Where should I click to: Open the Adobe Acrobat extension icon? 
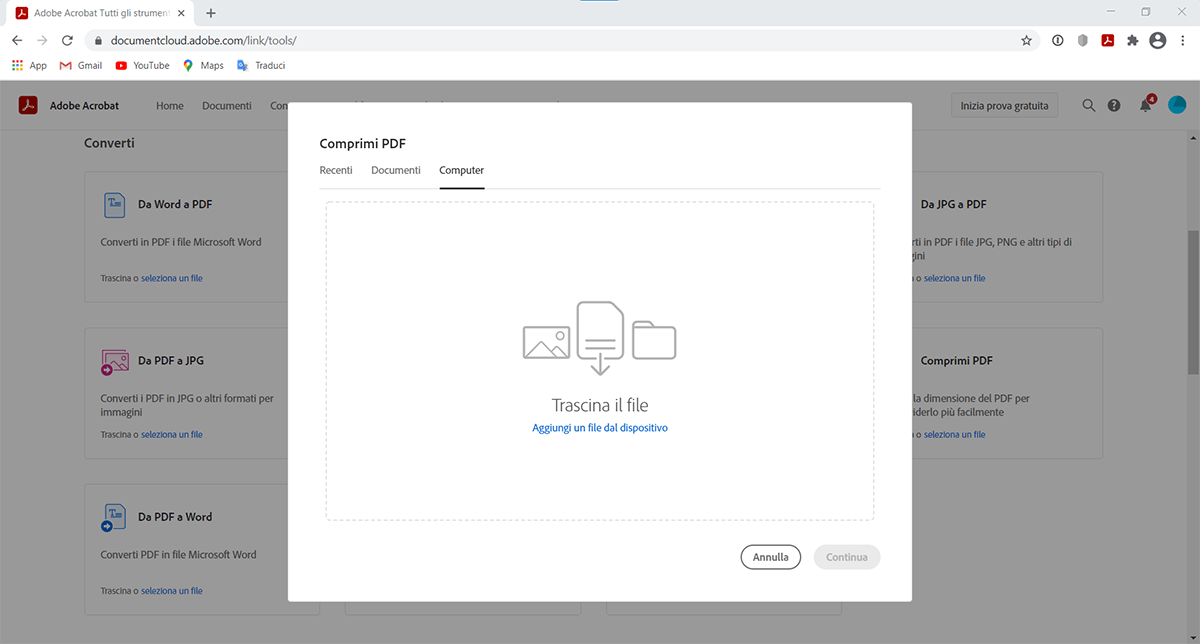tap(1108, 41)
